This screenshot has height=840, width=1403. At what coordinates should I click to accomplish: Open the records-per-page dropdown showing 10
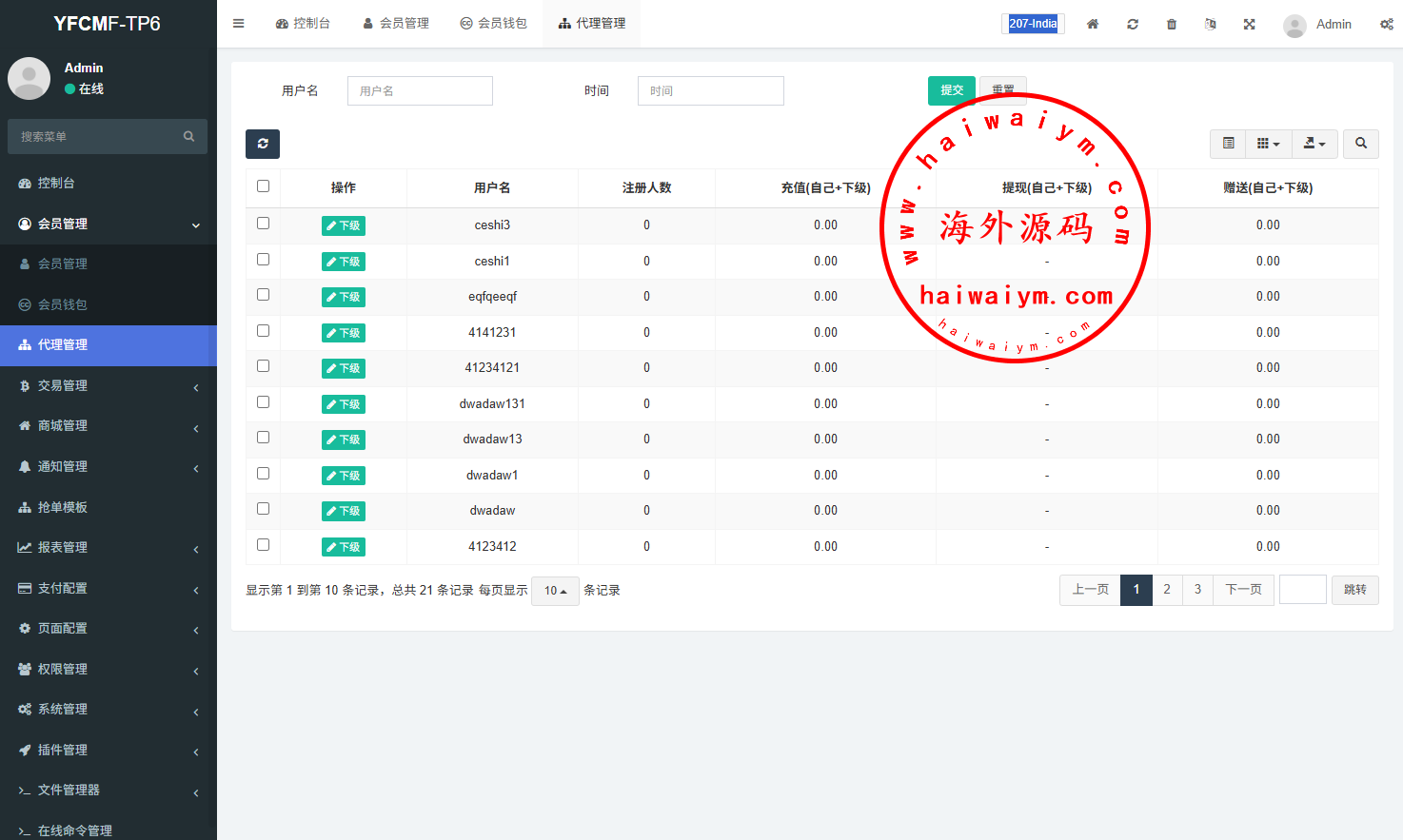[555, 591]
